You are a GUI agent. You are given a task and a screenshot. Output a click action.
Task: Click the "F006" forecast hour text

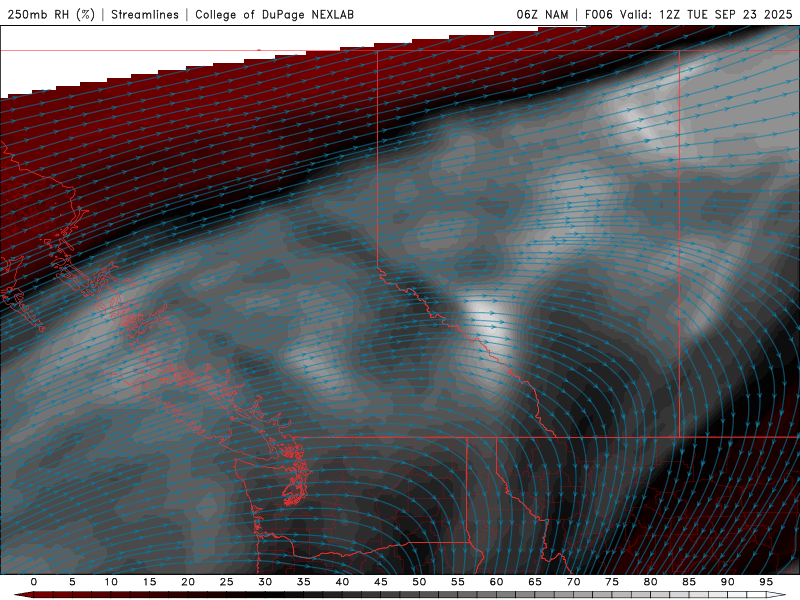click(599, 14)
